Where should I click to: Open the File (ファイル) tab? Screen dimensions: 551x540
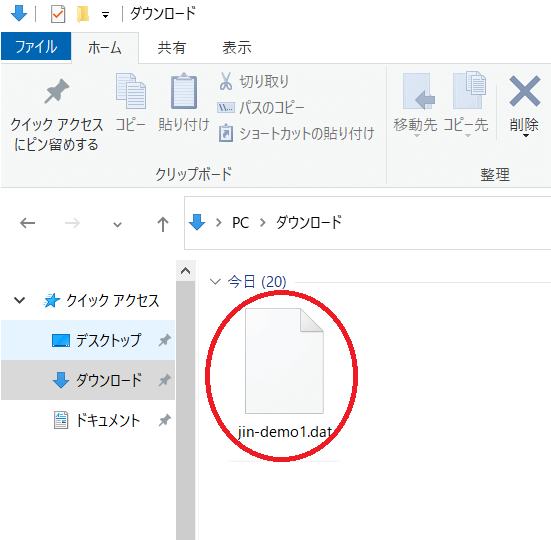click(x=36, y=46)
